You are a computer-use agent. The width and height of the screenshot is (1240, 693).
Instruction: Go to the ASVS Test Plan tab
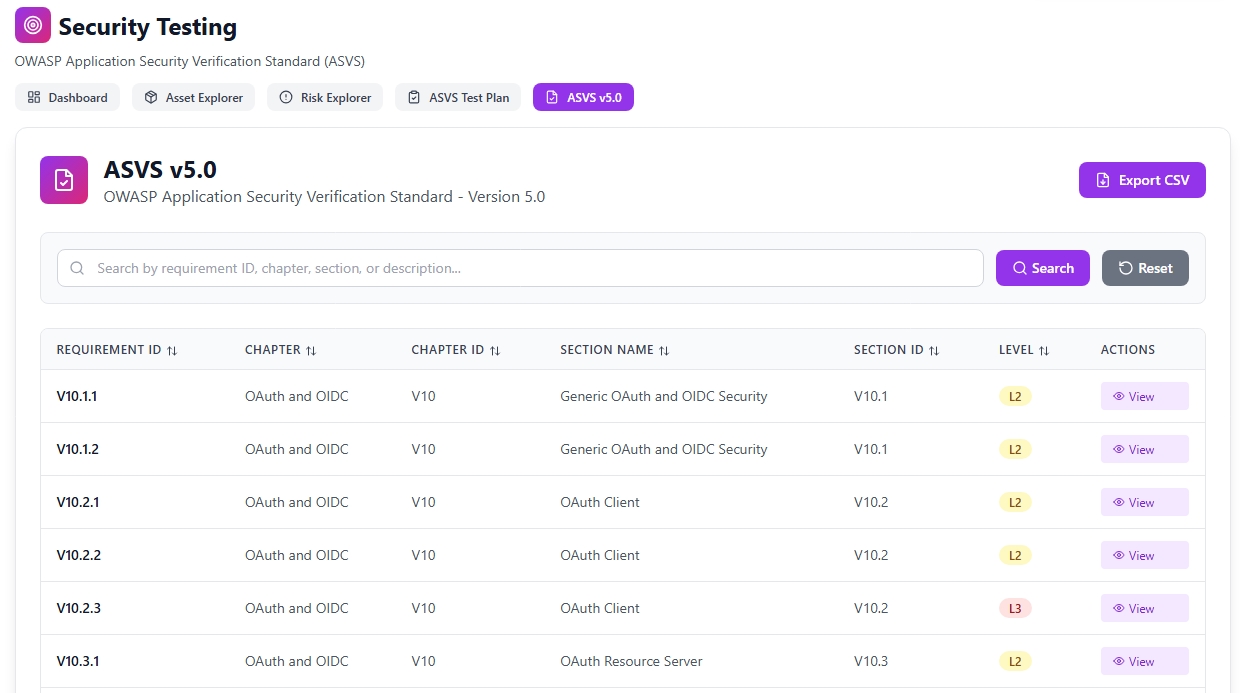point(458,97)
